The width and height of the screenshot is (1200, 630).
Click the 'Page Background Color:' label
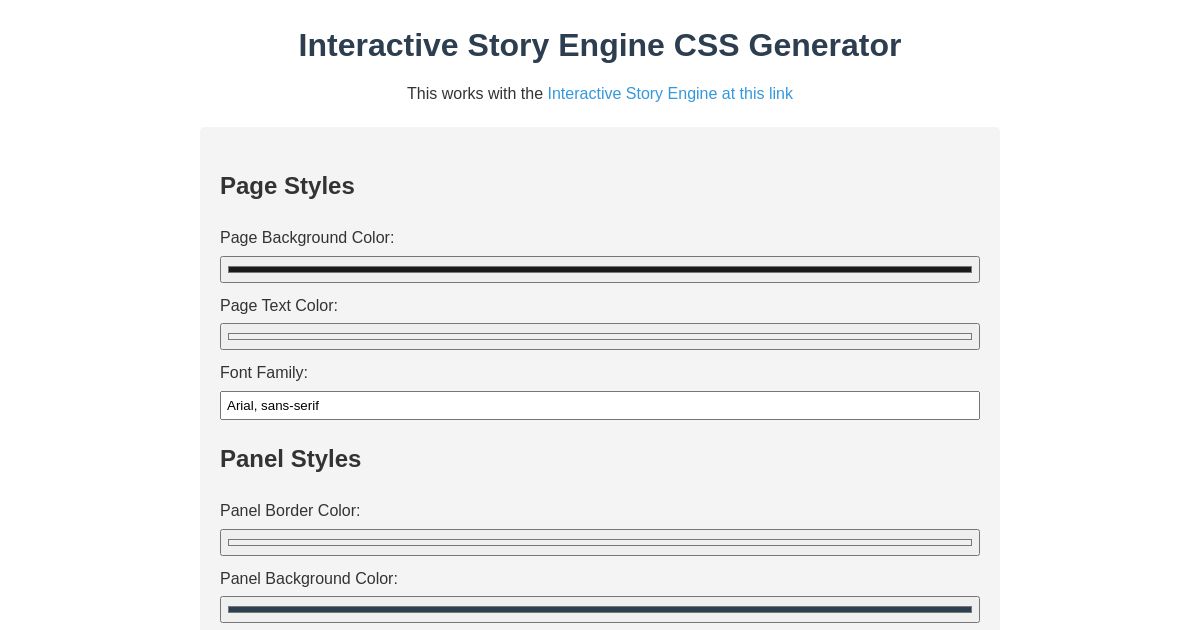(307, 238)
